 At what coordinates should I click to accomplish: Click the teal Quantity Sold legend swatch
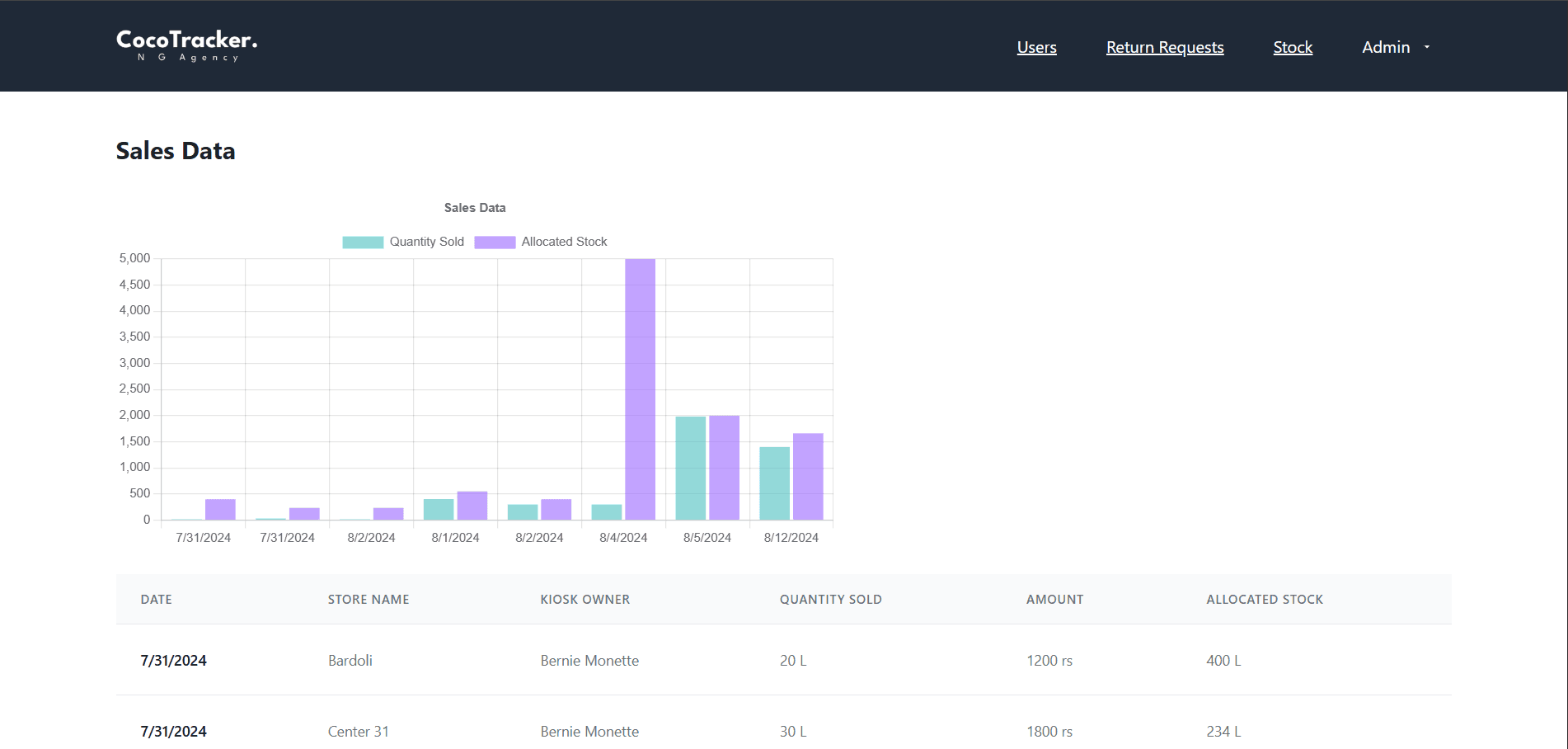point(362,241)
